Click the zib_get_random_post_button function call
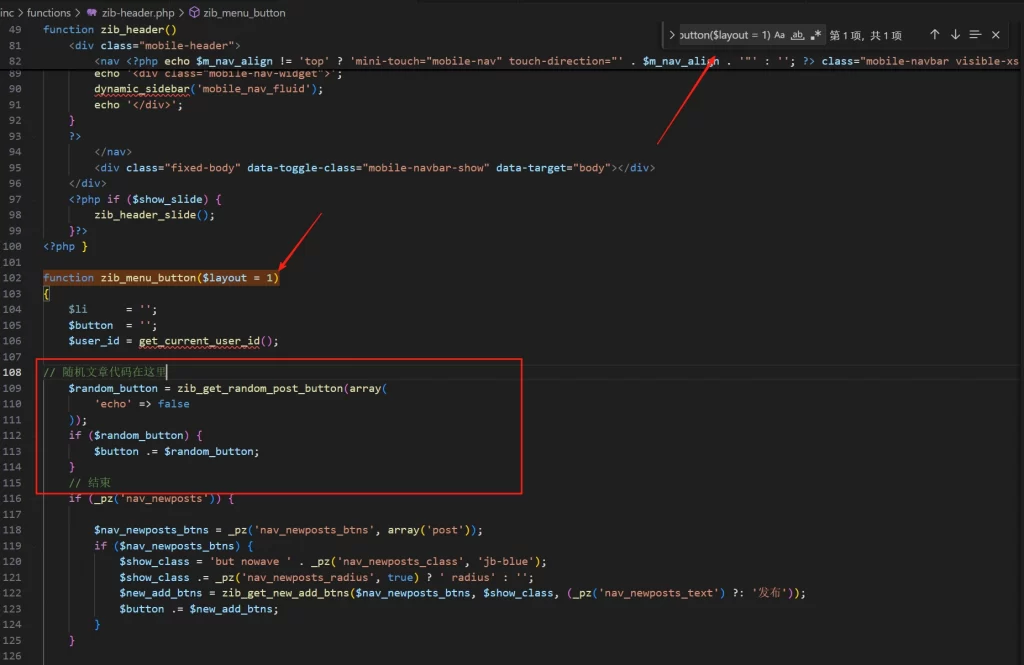This screenshot has height=665, width=1024. tap(260, 388)
